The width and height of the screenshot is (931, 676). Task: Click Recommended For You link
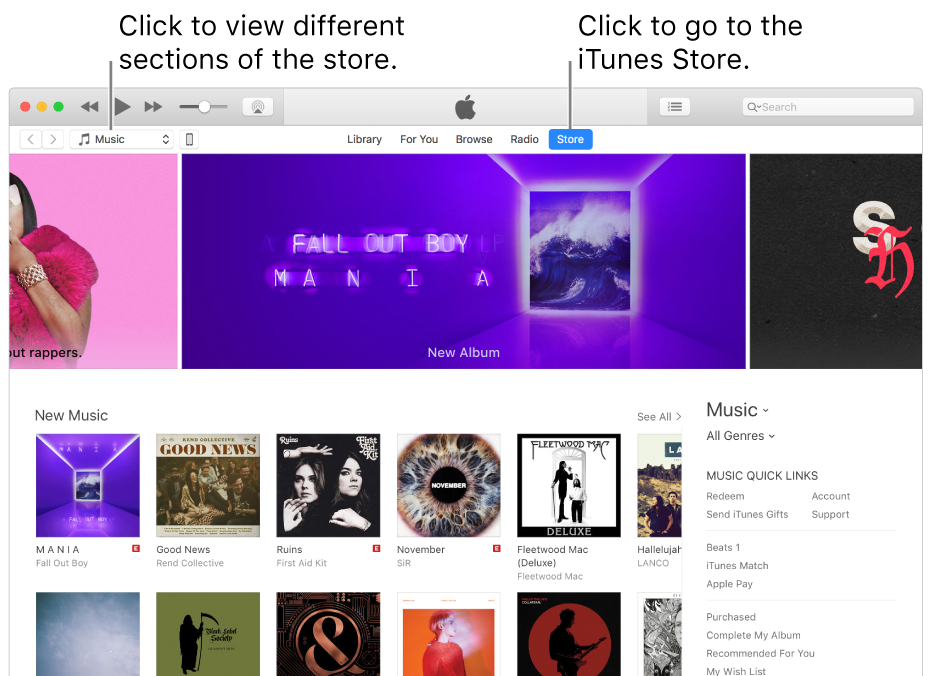pyautogui.click(x=760, y=653)
